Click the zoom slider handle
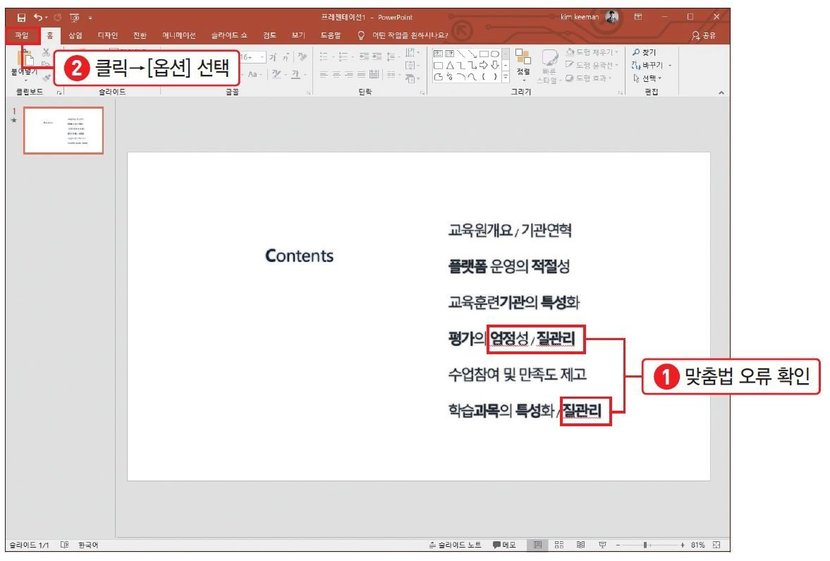830x561 pixels. pyautogui.click(x=645, y=545)
